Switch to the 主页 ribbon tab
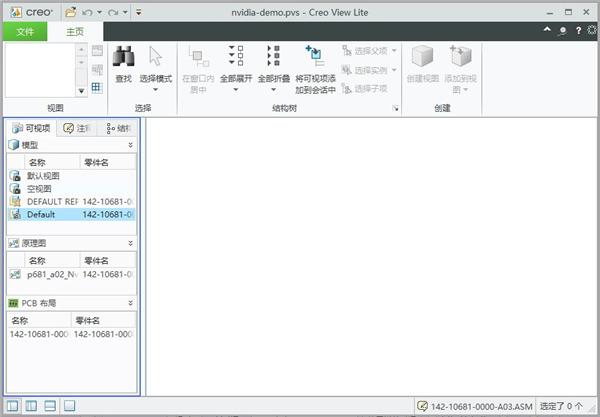 click(76, 31)
